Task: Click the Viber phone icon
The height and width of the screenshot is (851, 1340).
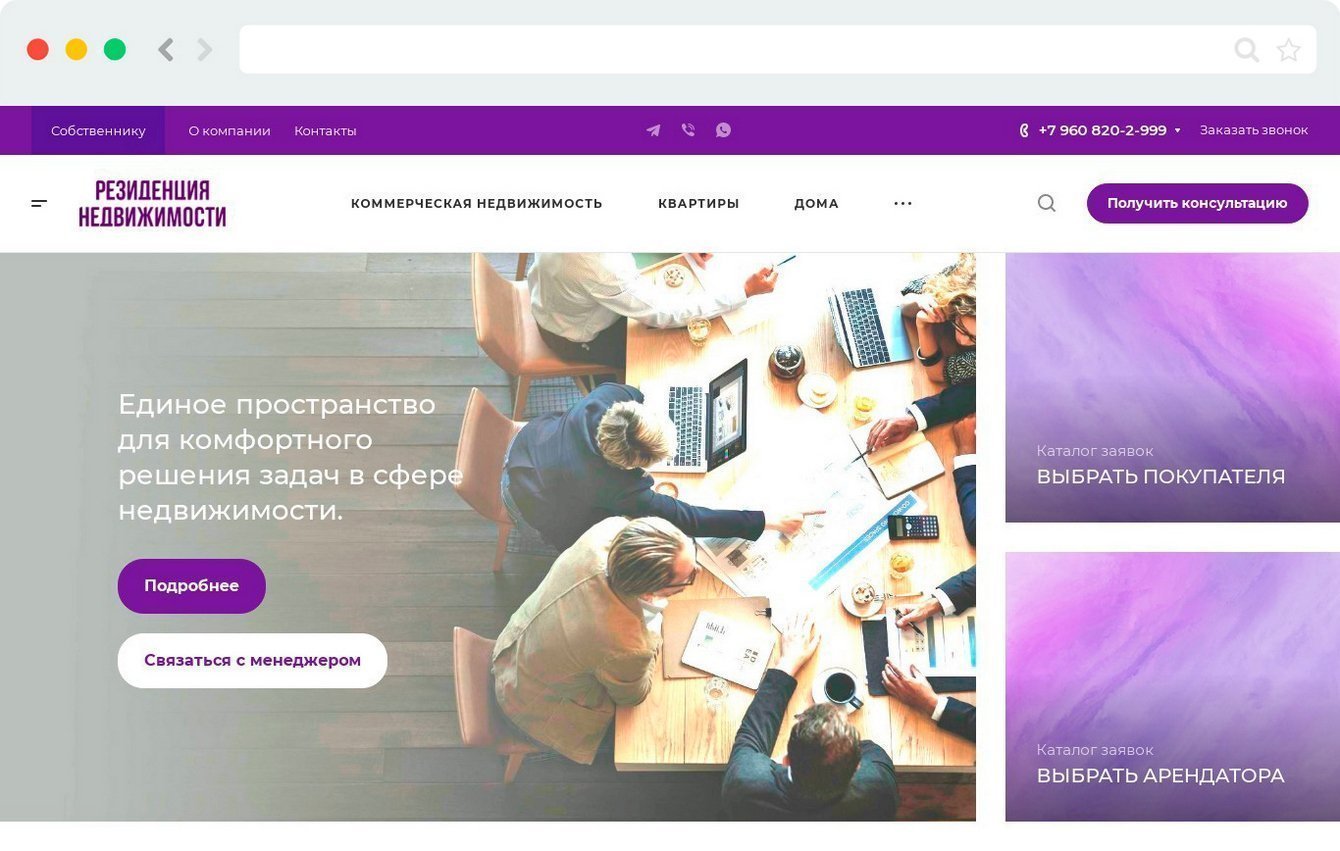Action: 688,130
